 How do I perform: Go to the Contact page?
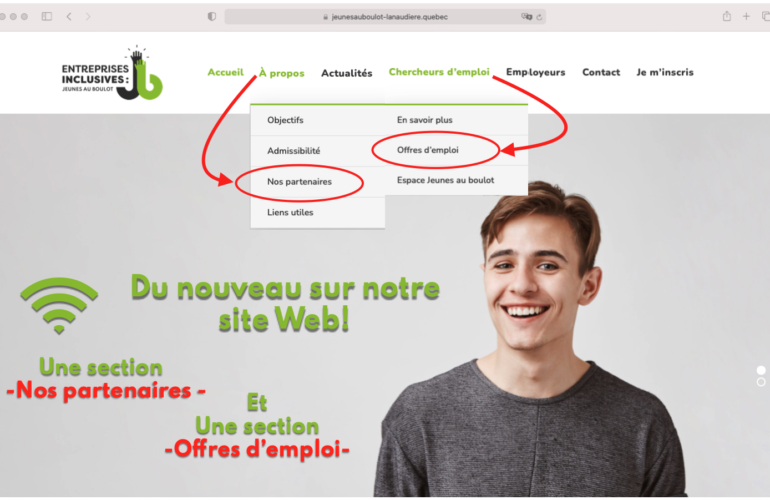click(x=601, y=72)
